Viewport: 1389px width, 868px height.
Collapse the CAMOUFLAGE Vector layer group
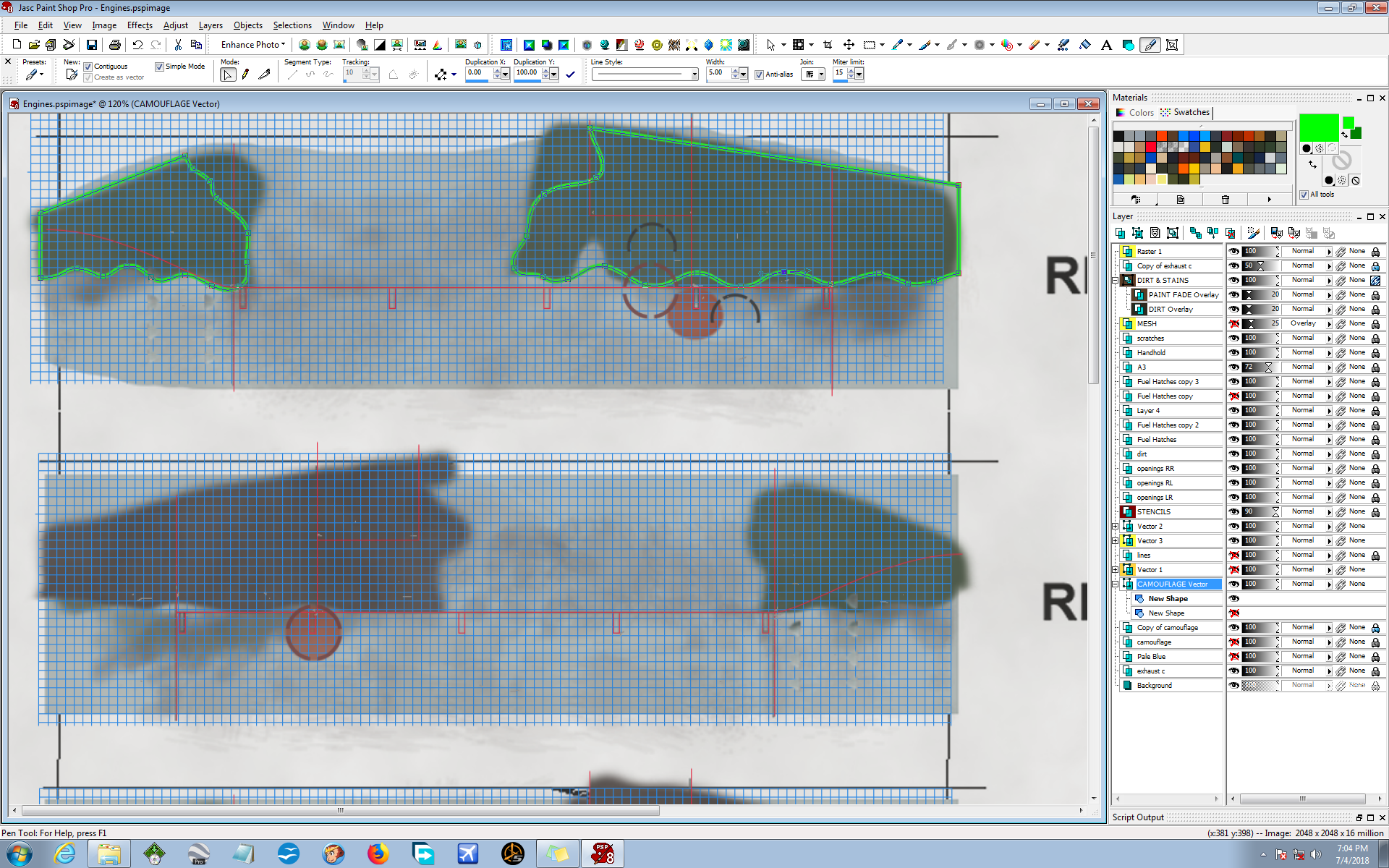tap(1116, 584)
